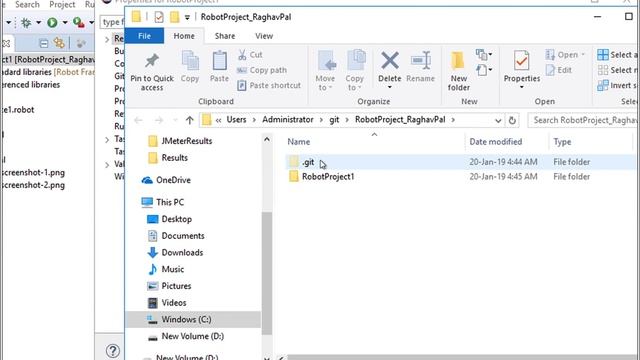Image resolution: width=640 pixels, height=360 pixels.
Task: Click Administrator in the address path
Action: click(x=288, y=120)
